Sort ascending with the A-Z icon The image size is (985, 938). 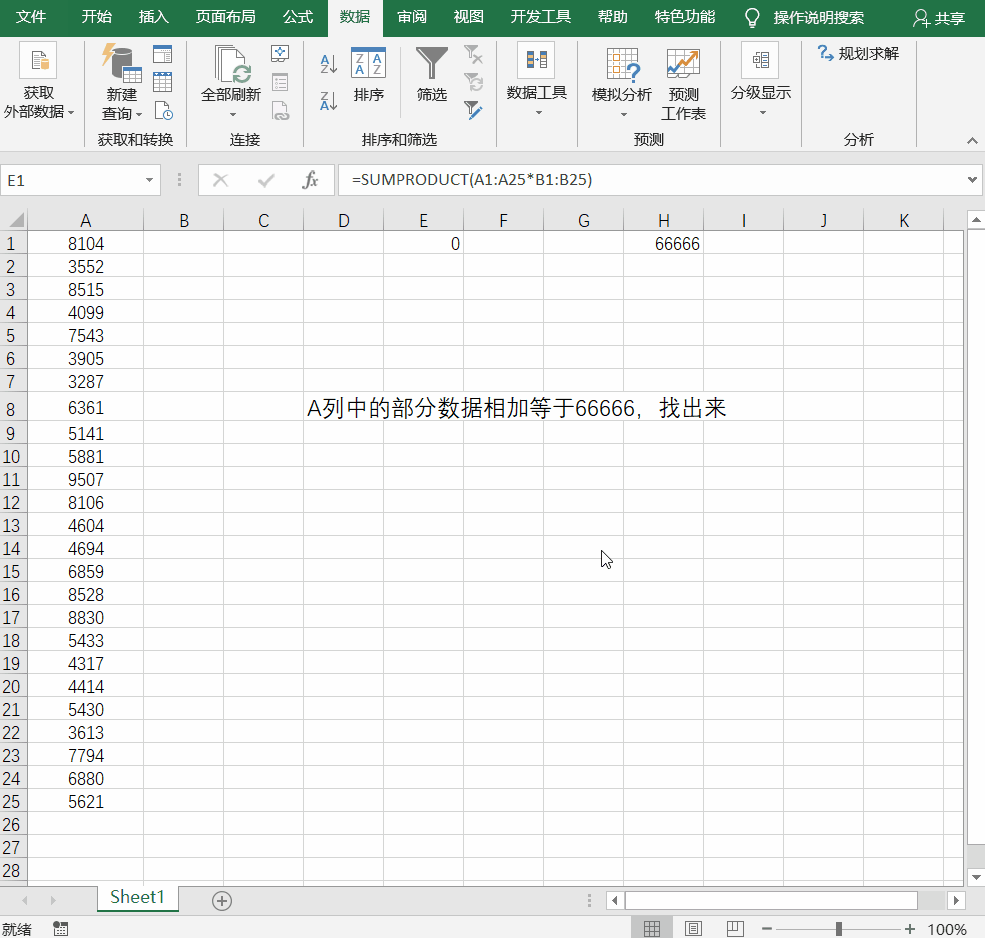(x=329, y=63)
